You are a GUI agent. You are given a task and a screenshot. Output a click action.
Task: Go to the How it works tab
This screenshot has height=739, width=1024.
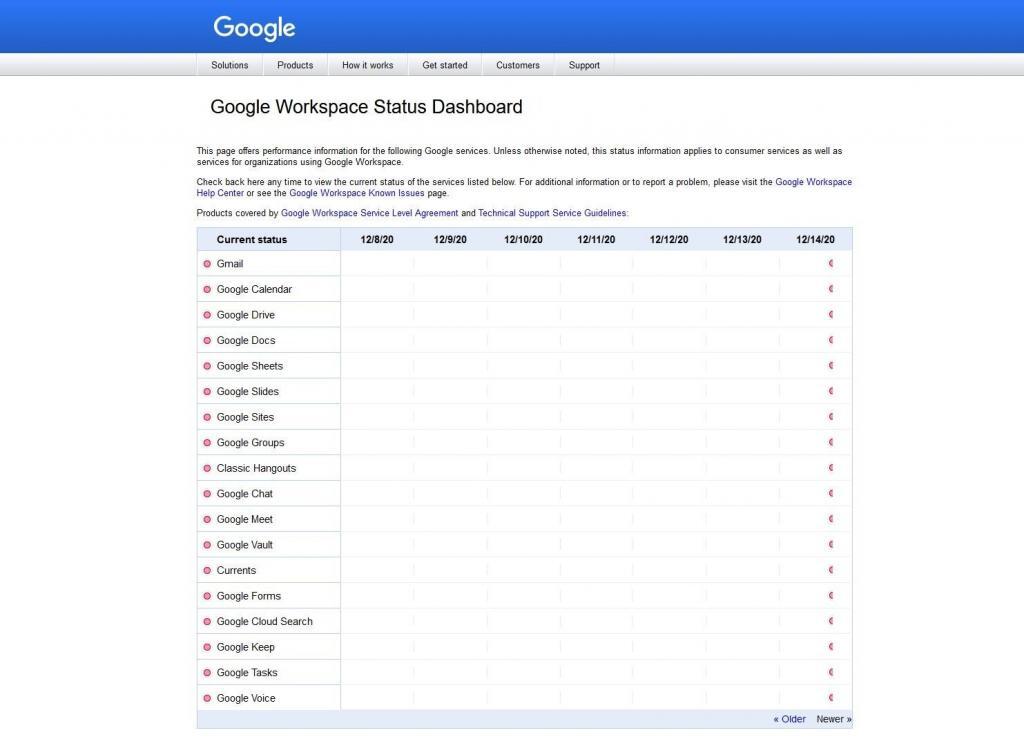[x=367, y=65]
